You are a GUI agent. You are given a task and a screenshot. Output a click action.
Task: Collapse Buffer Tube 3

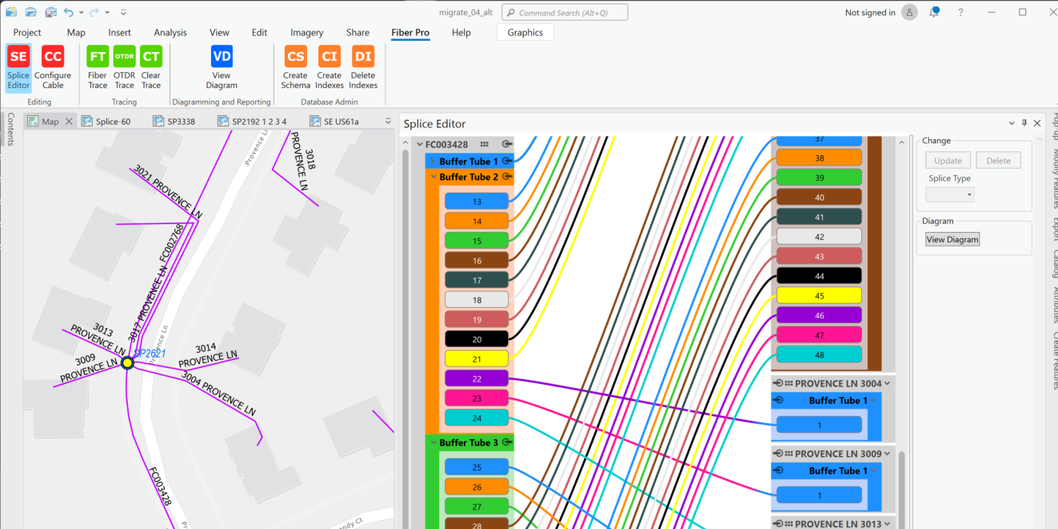tap(433, 443)
